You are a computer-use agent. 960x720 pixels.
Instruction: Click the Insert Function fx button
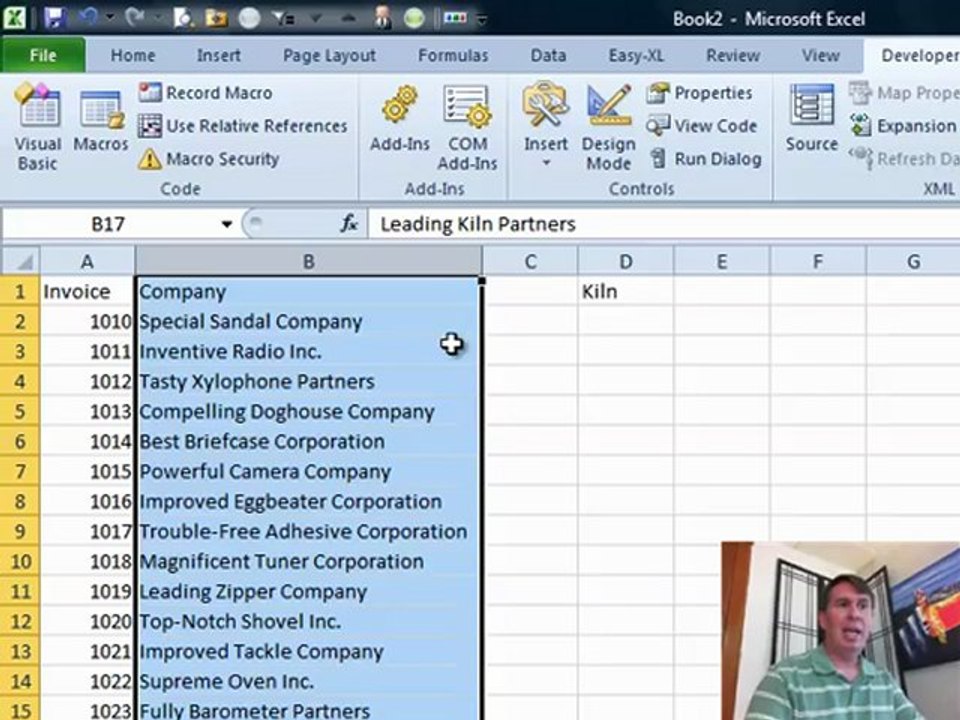(x=349, y=224)
